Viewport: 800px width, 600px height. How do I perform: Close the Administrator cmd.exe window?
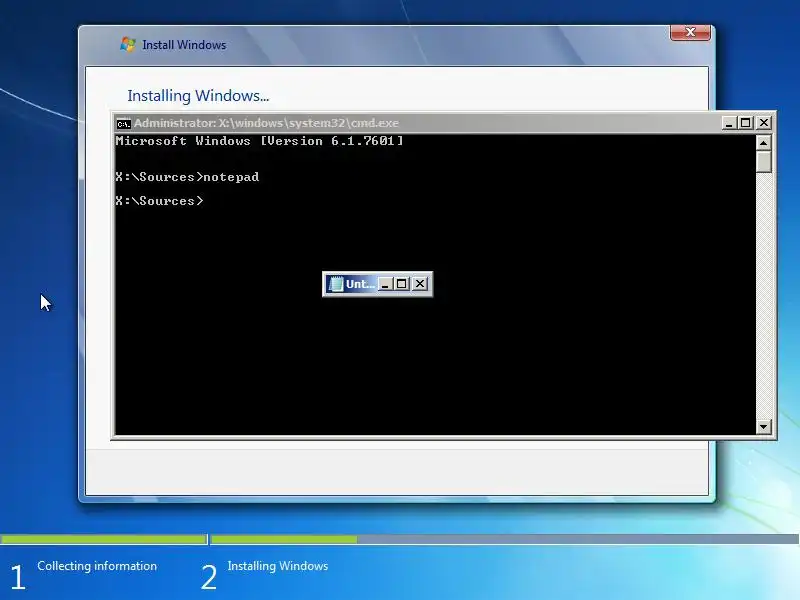(x=764, y=123)
